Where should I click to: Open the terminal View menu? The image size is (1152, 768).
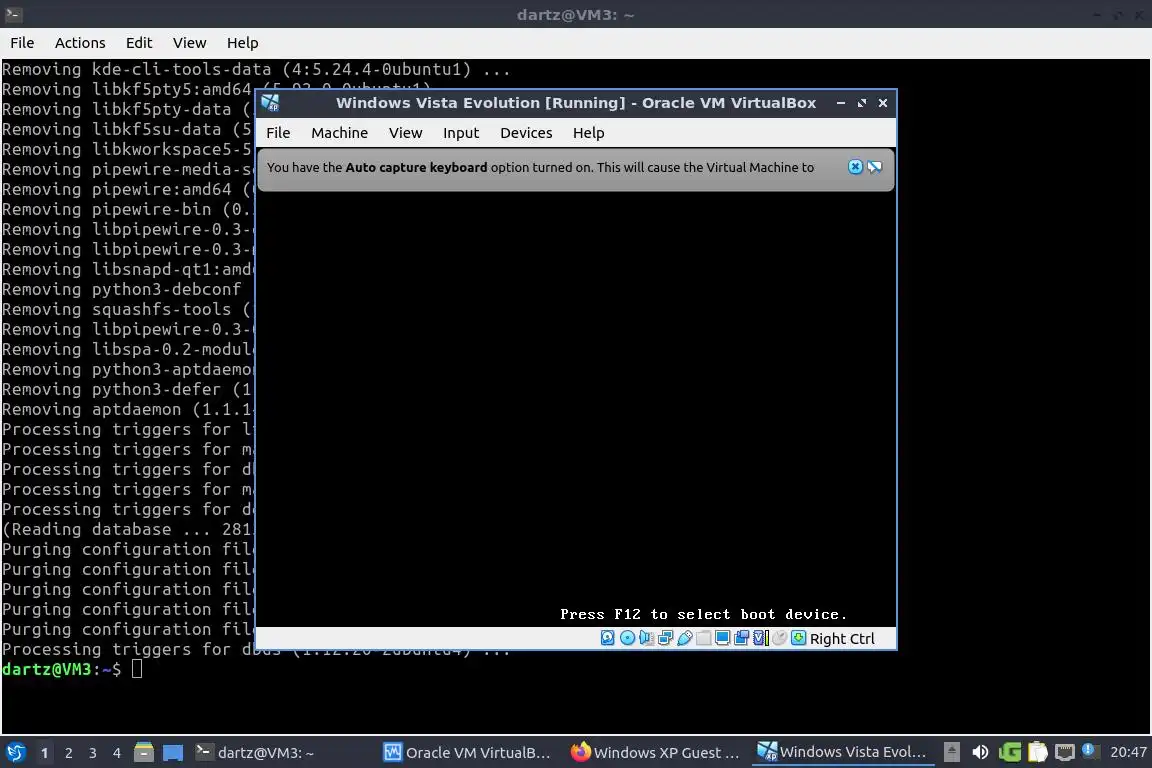[190, 43]
